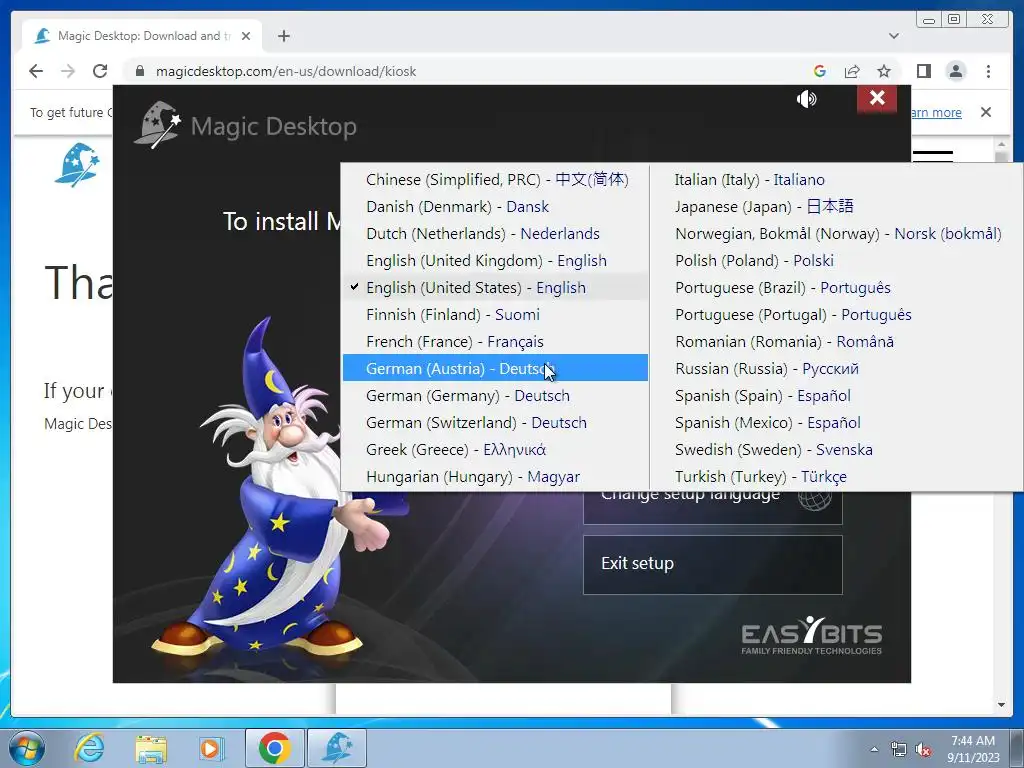
Task: Mute the installer sound speaker icon
Action: coord(807,99)
